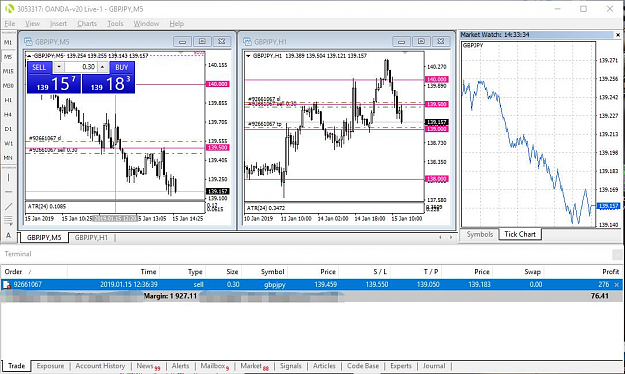This screenshot has width=625, height=374.
Task: Click the MetaTrader application logo icon
Action: click(9, 8)
